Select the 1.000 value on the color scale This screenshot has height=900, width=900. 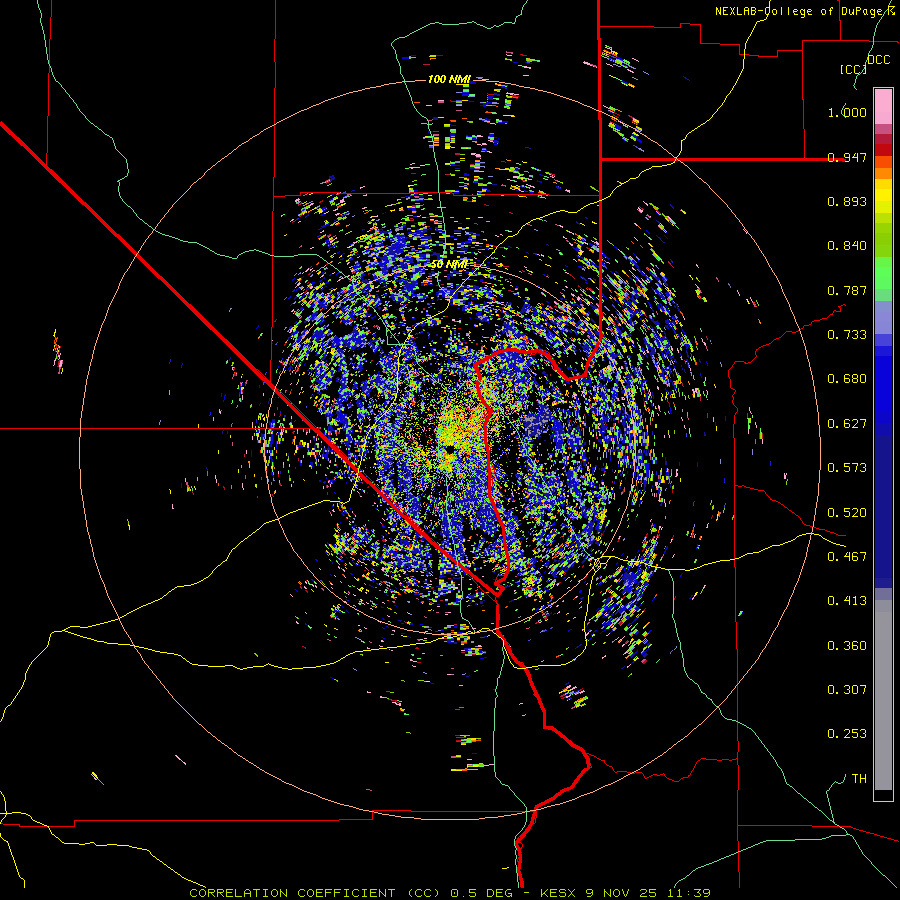847,112
